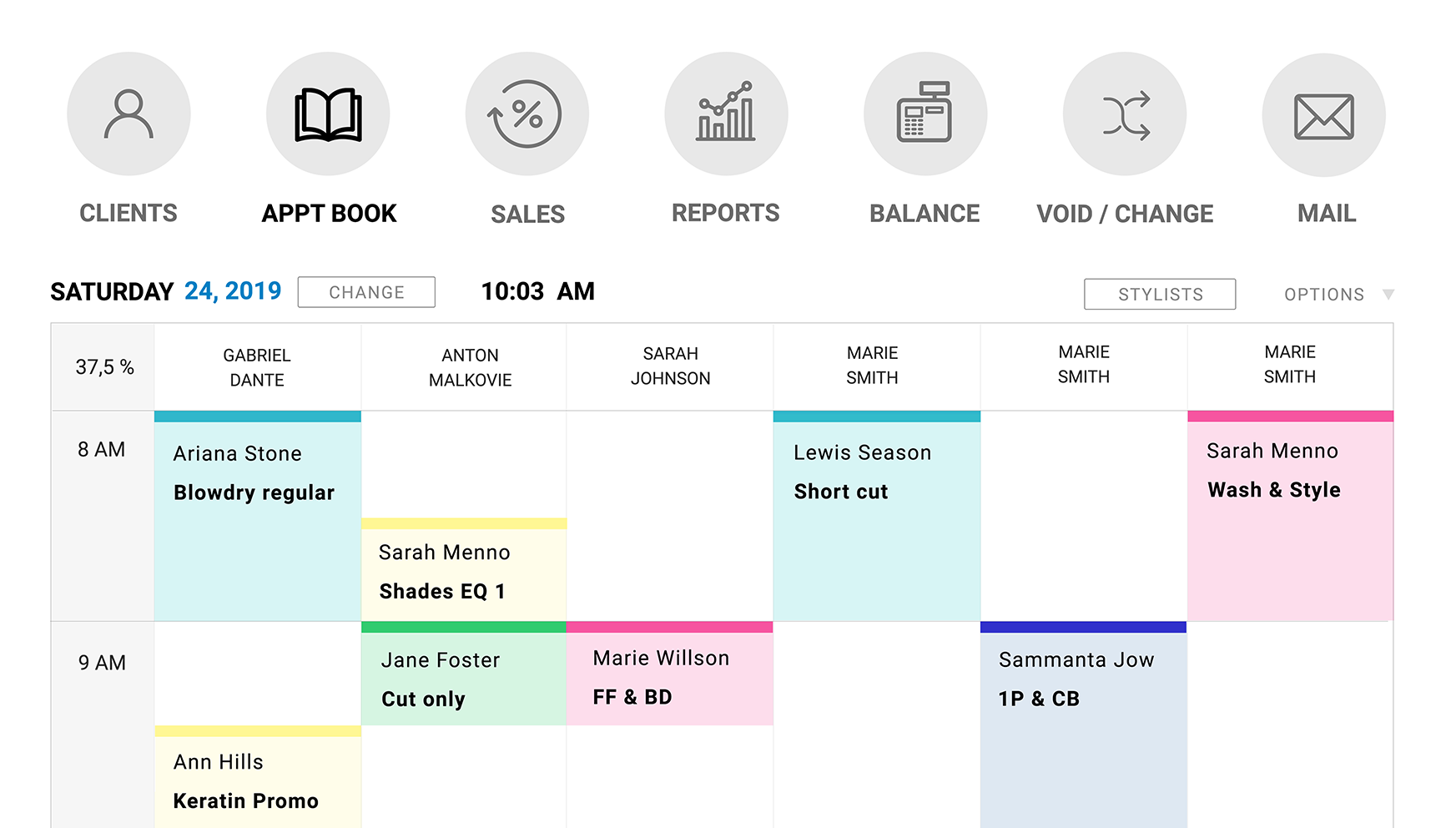Open the Mail envelope icon
Image resolution: width=1456 pixels, height=828 pixels.
[1324, 115]
